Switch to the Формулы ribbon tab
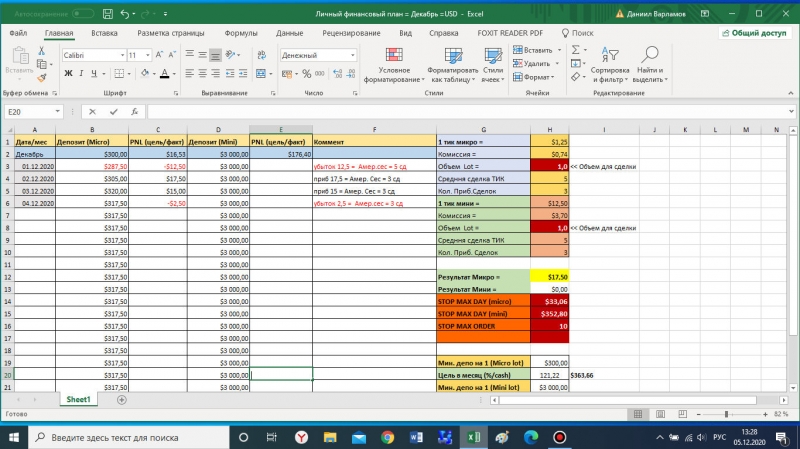 click(x=240, y=33)
